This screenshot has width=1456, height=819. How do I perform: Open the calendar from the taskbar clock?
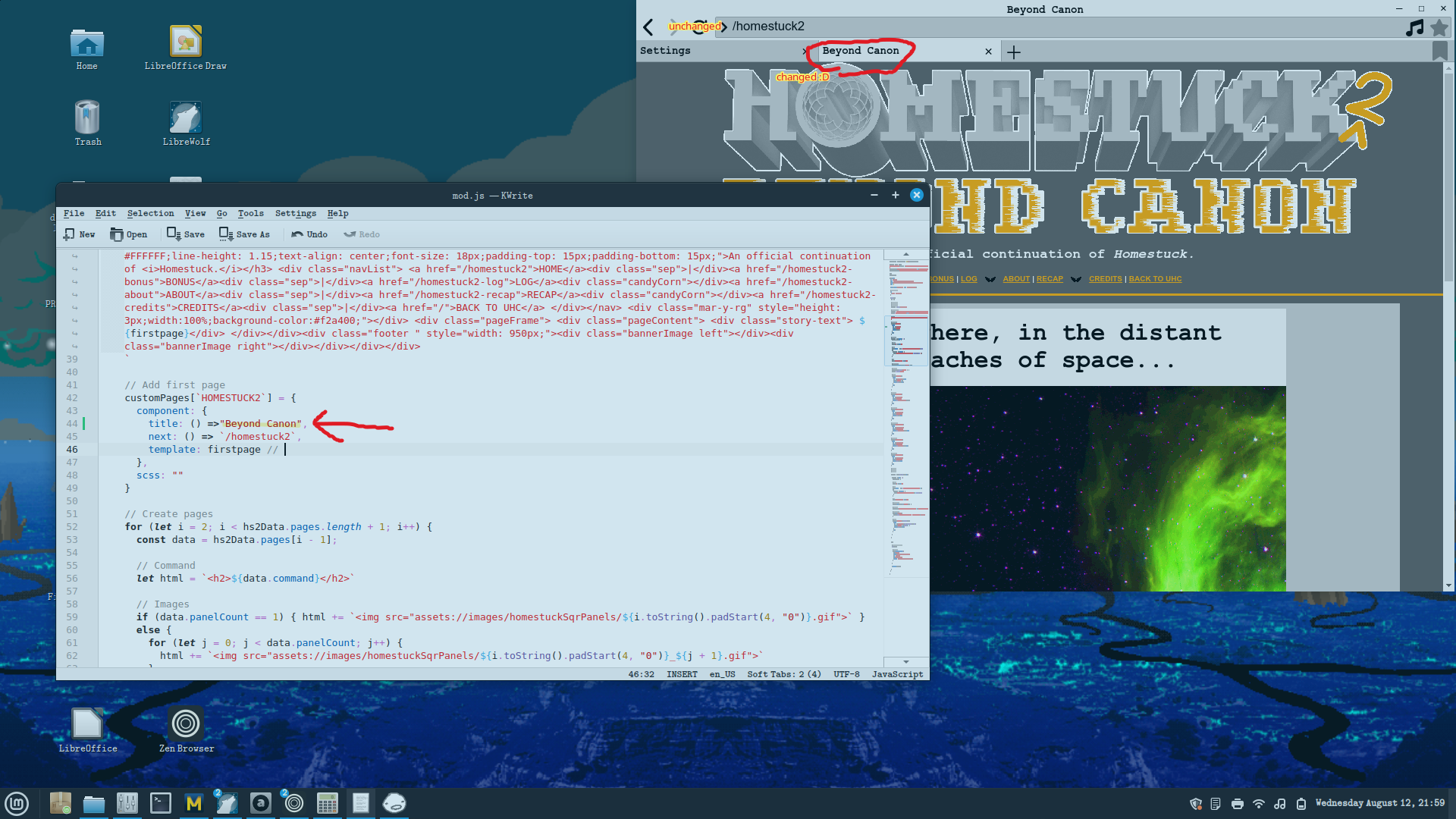[1380, 803]
